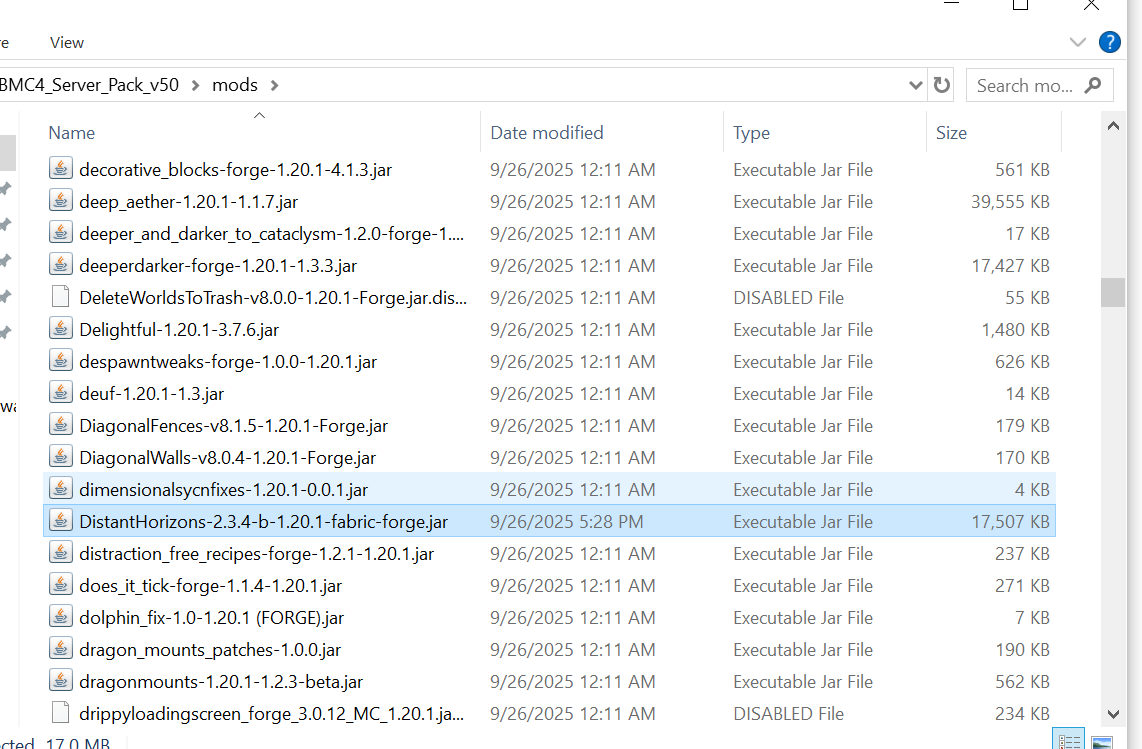The image size is (1142, 749).
Task: Click the 9/26/2025 5:28 PM date cell
Action: 567,522
